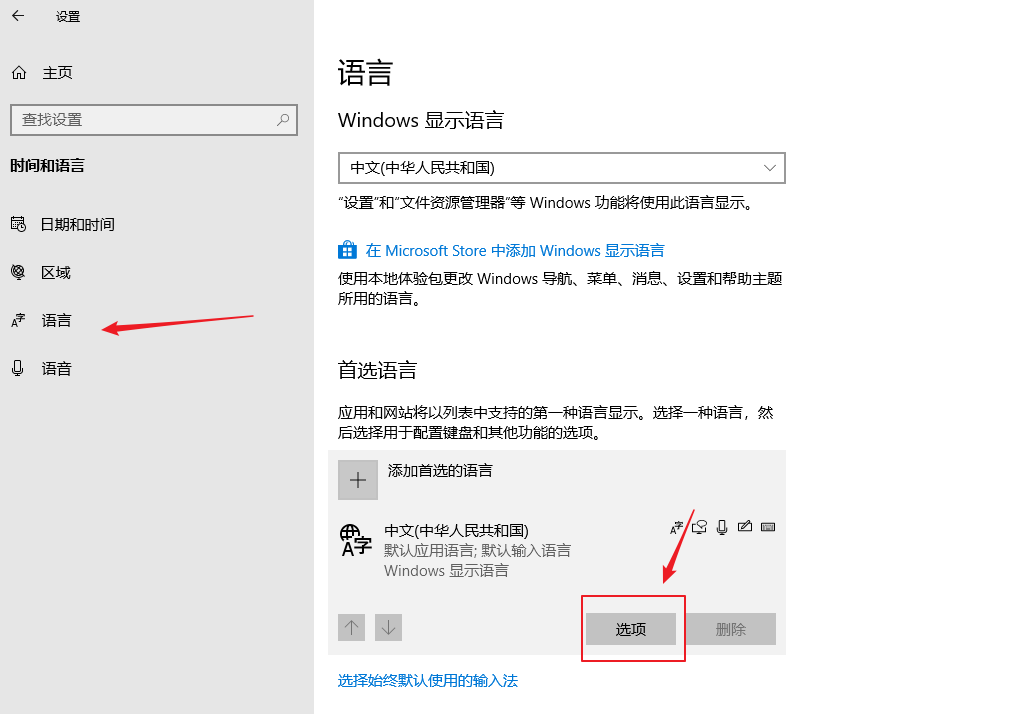The width and height of the screenshot is (1030, 714).
Task: Move language down with down arrow
Action: pyautogui.click(x=388, y=627)
